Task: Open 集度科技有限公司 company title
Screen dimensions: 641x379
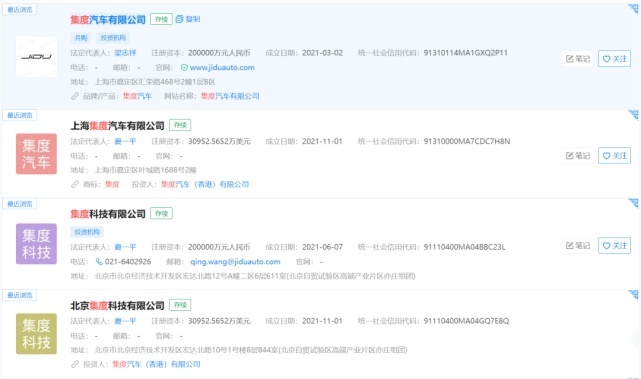Action: 108,214
